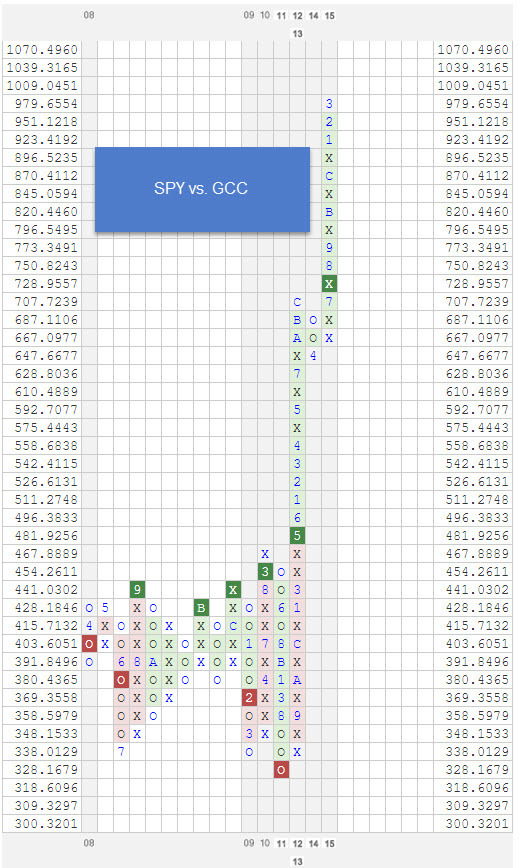Click the green 9 cell in the 441.0302 row
Image resolution: width=519 pixels, height=868 pixels.
137,590
